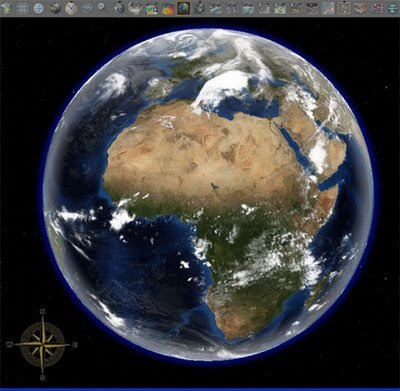Image resolution: width=400 pixels, height=391 pixels.
Task: Click the red dotted pattern toolbar icon
Action: pyautogui.click(x=377, y=8)
